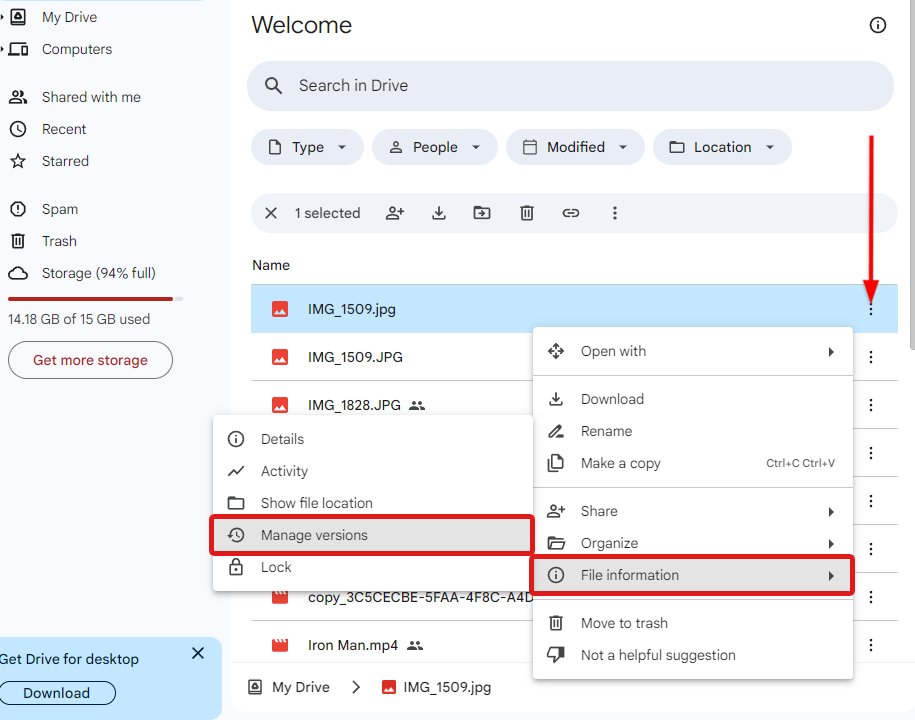Click the Name column header

271,265
